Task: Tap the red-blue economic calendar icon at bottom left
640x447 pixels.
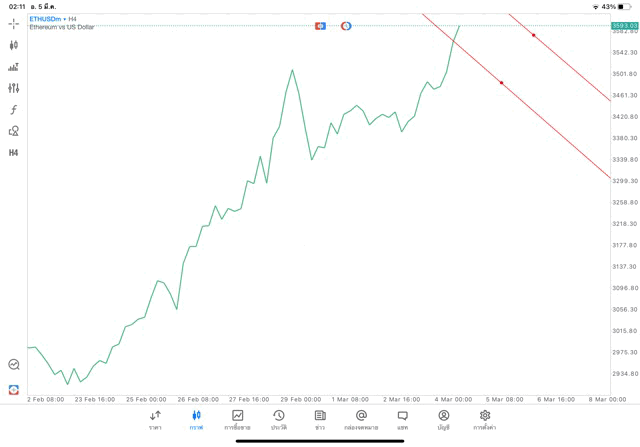Action: [14, 389]
